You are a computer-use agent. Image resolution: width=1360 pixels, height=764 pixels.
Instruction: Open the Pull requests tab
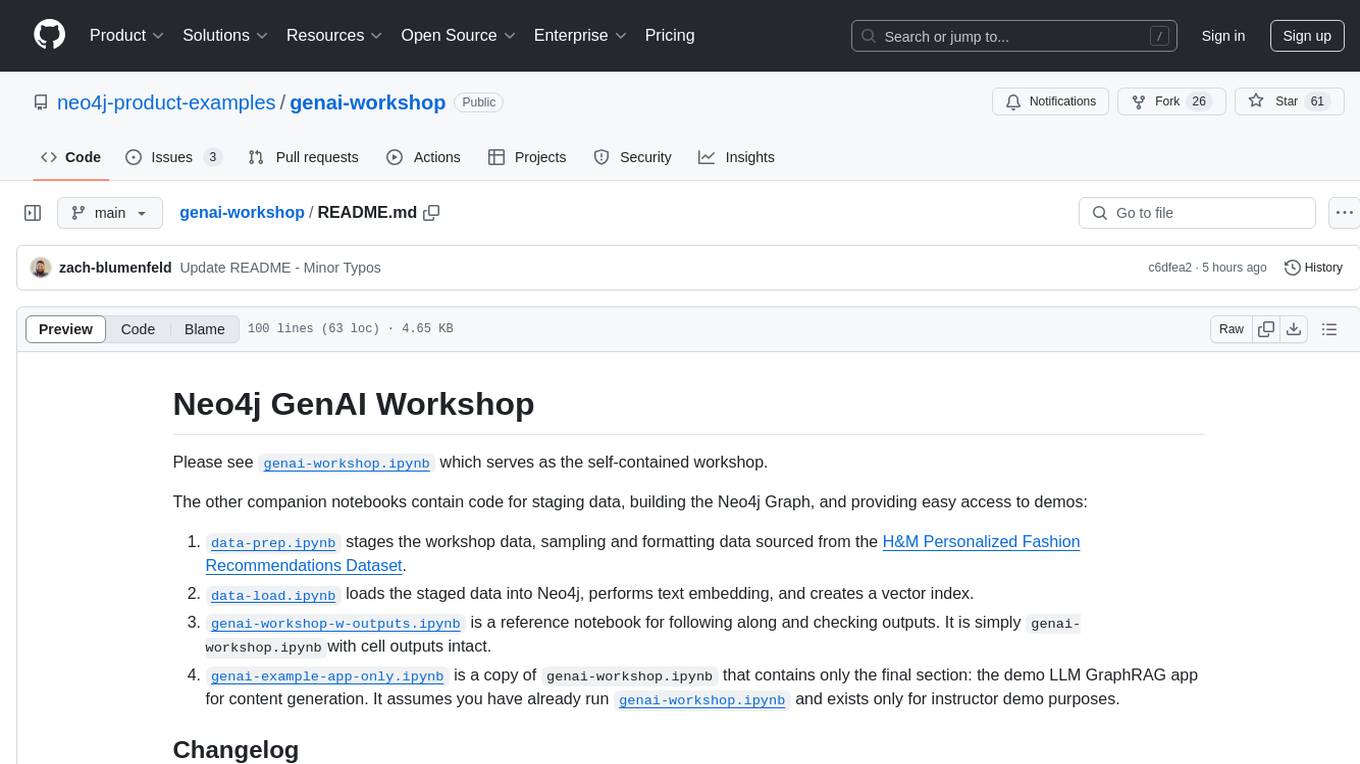pos(303,157)
